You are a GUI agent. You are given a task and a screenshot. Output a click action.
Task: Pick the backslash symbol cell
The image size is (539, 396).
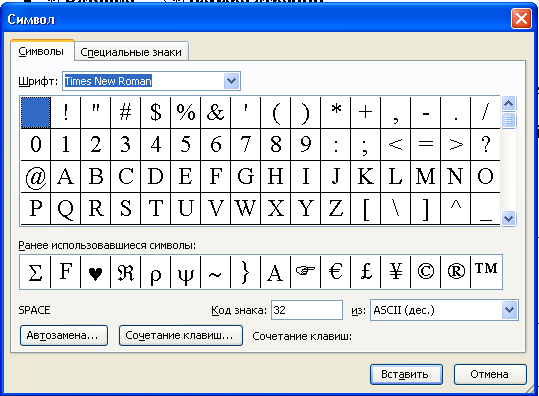[x=395, y=209]
